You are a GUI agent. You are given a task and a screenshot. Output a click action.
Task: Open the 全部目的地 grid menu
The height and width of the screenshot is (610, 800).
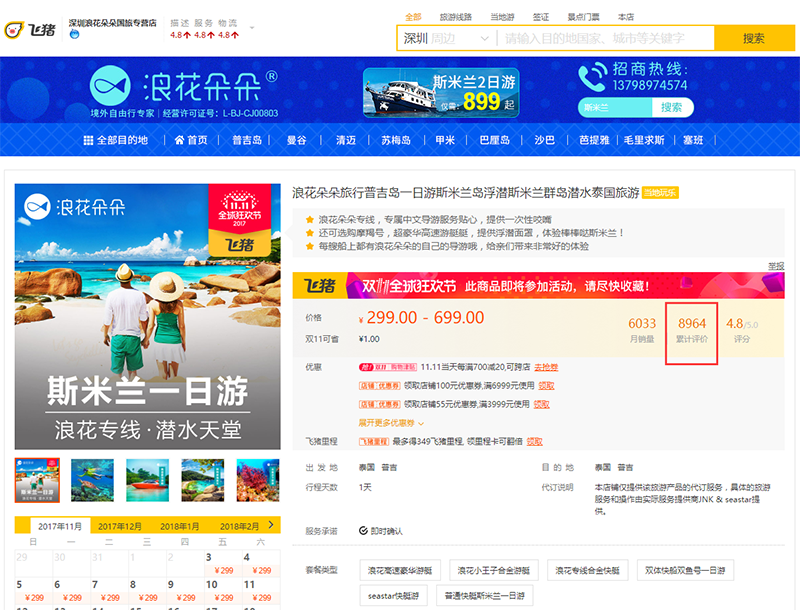(116, 140)
